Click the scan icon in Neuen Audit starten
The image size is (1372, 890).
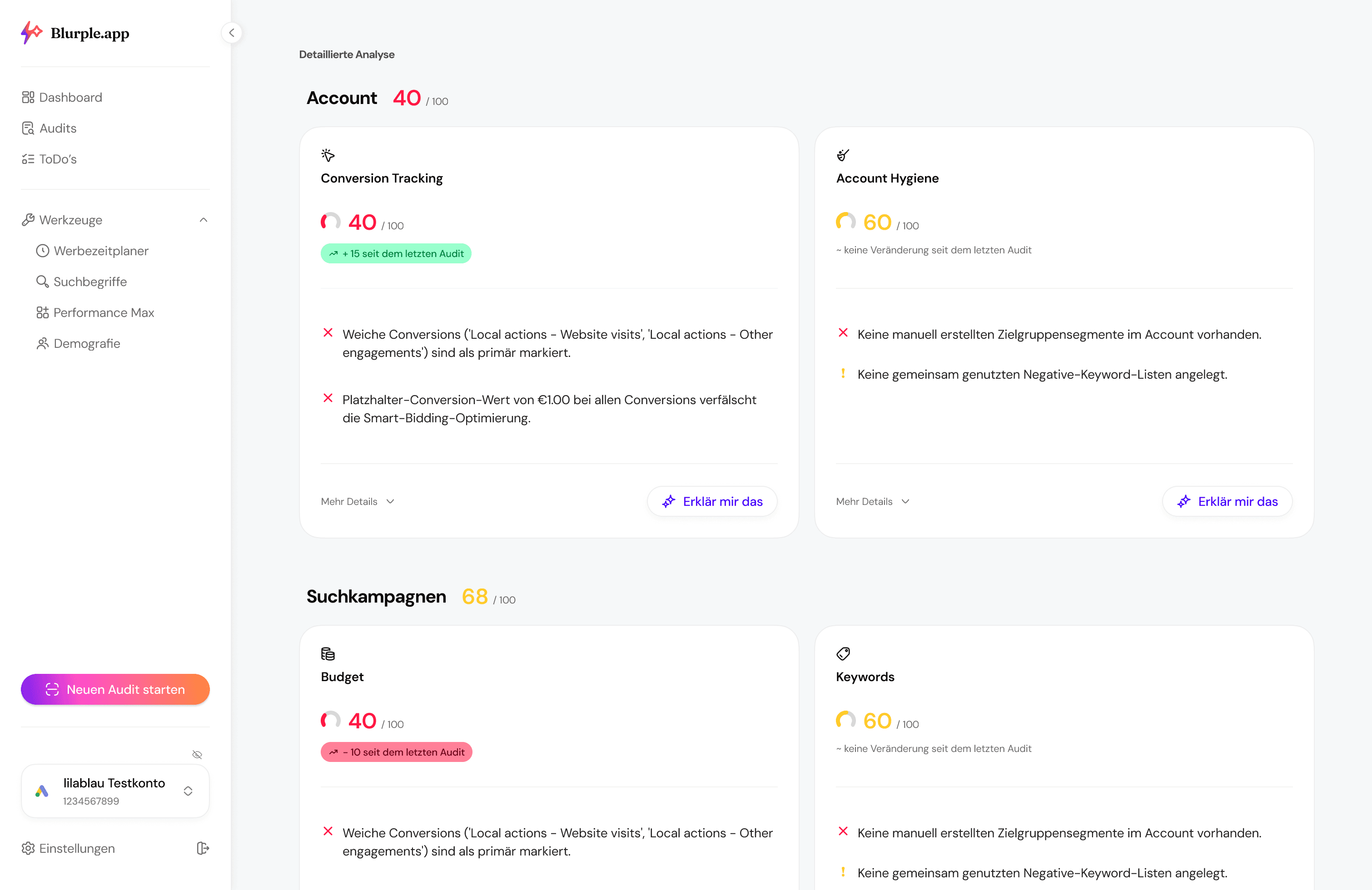click(x=52, y=690)
